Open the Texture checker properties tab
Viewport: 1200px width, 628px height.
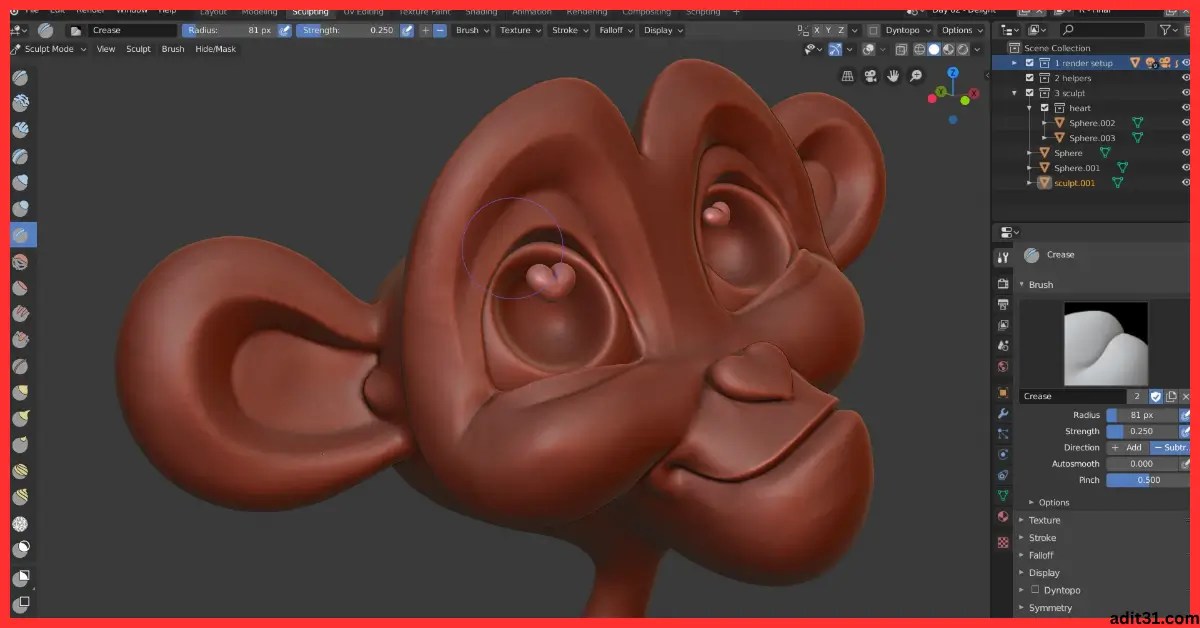1003,542
